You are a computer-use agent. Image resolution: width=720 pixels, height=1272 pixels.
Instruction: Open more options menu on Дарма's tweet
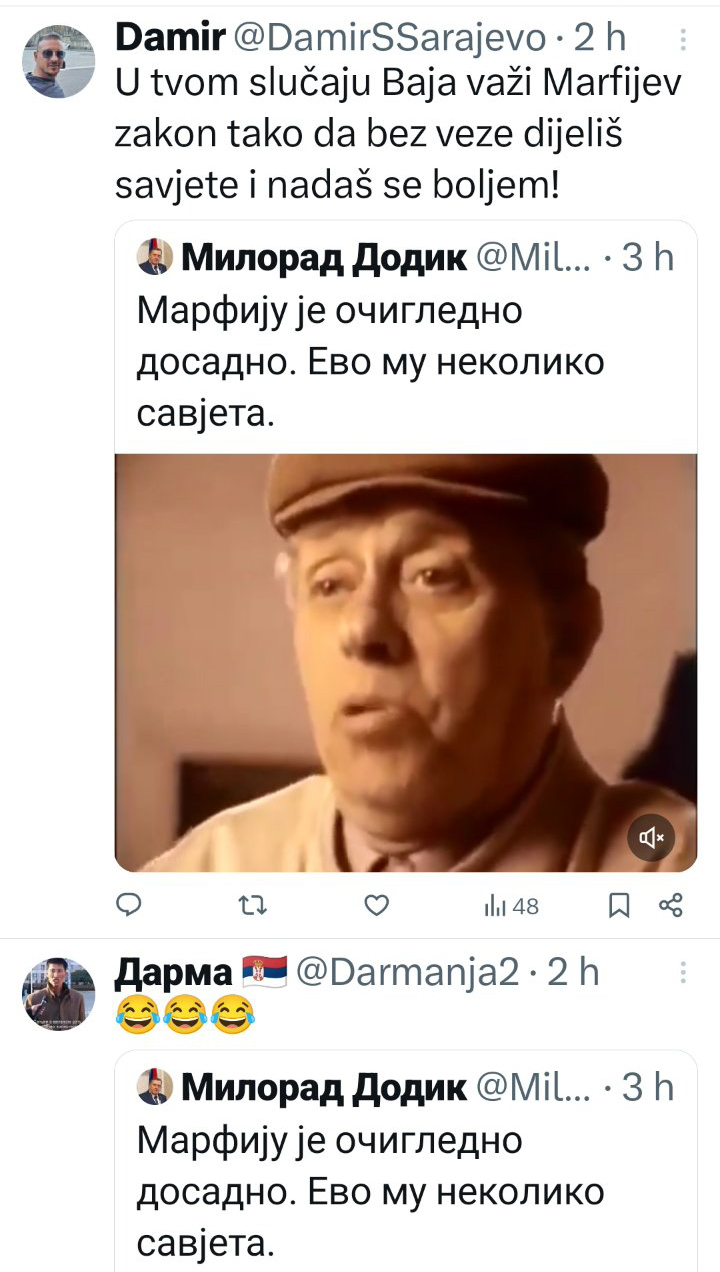pos(683,973)
